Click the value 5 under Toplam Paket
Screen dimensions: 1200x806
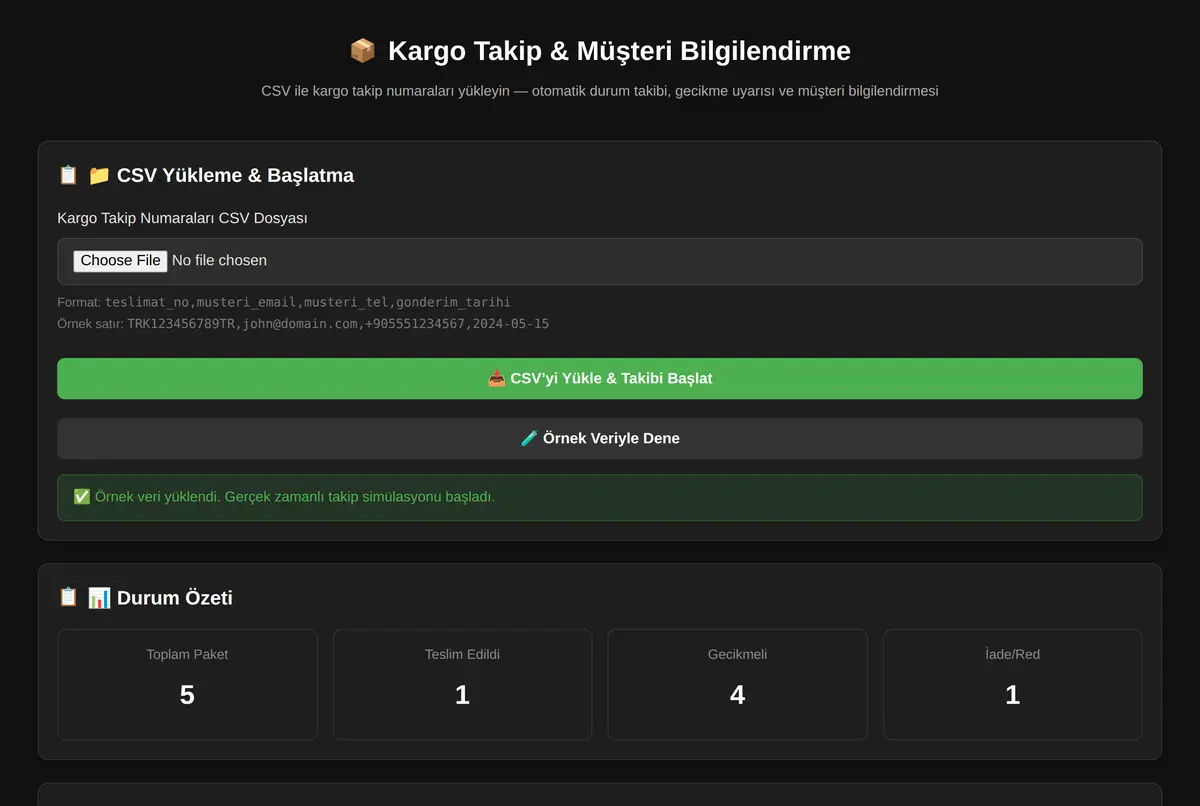pyautogui.click(x=187, y=695)
